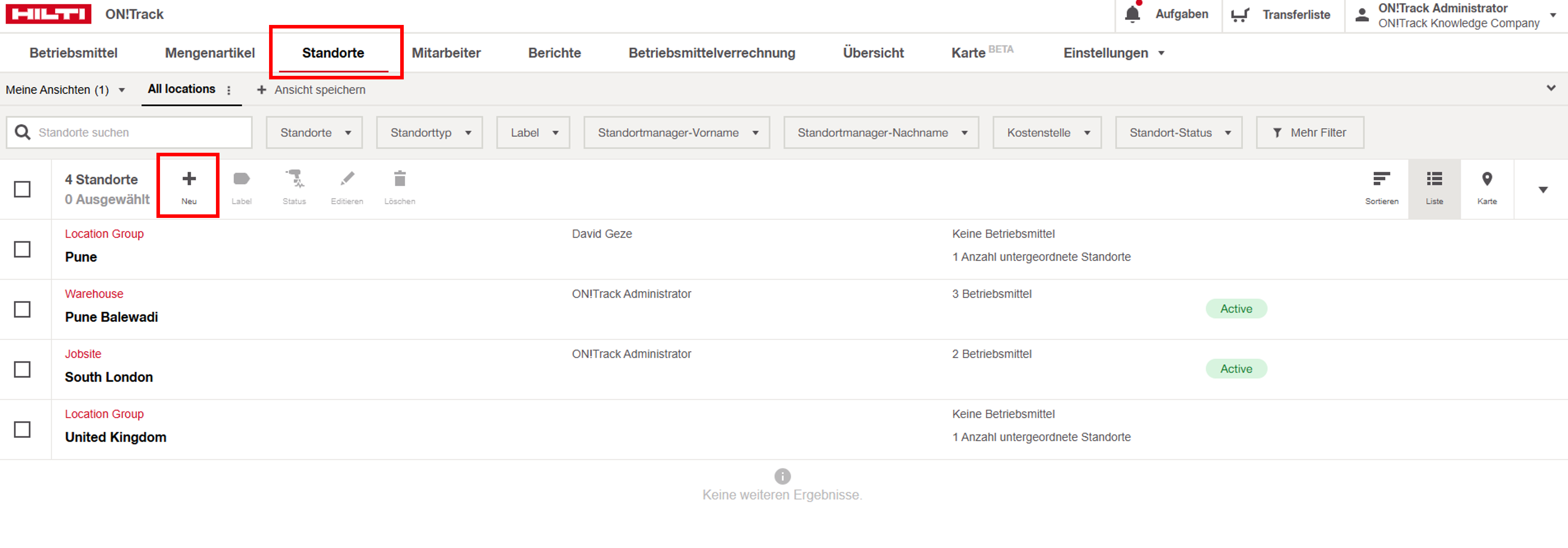Switch to Karte map pin view
Viewport: 1568px width, 548px height.
click(x=1487, y=179)
